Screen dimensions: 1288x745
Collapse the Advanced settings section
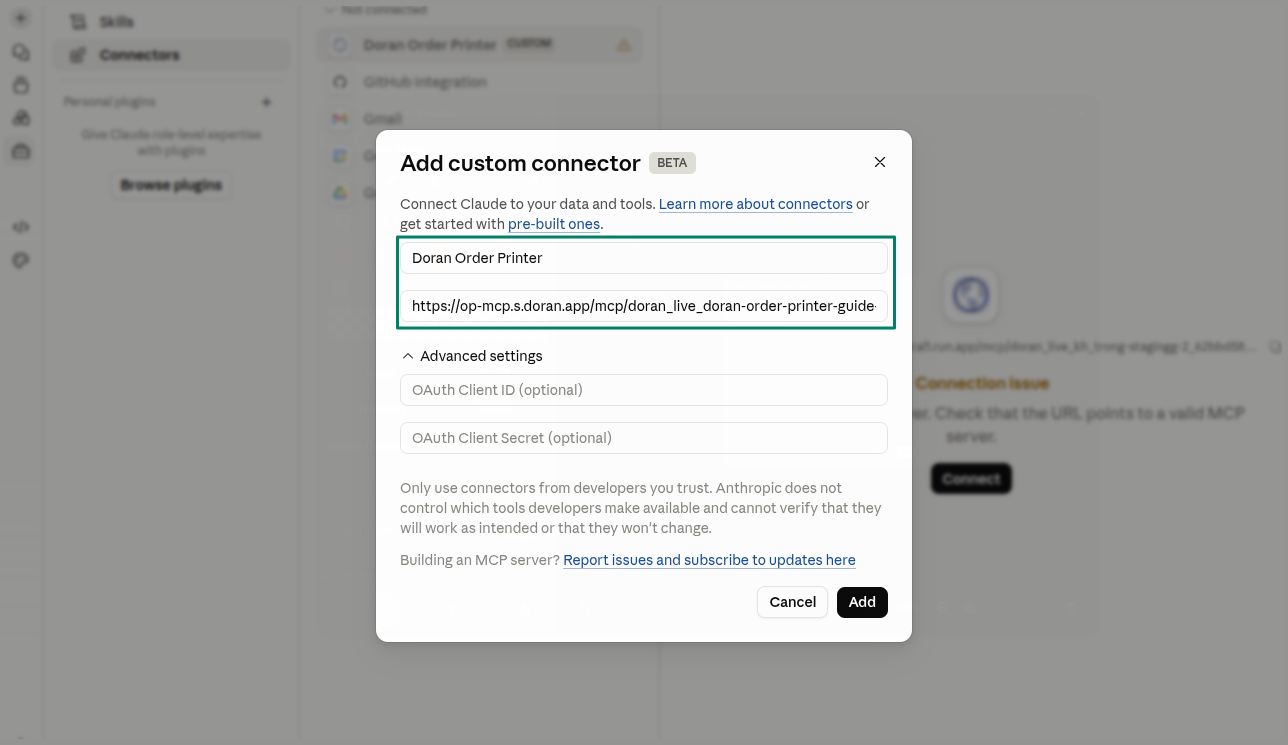click(472, 356)
